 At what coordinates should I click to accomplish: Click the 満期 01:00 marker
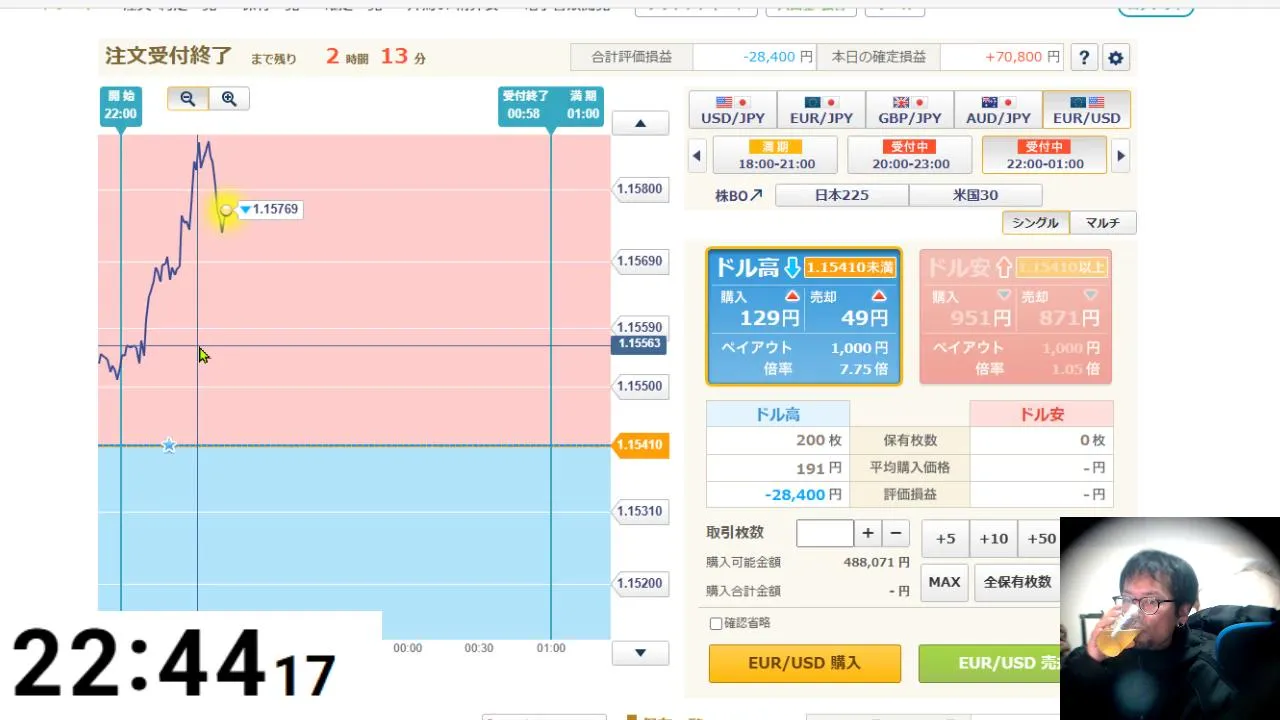pyautogui.click(x=583, y=106)
